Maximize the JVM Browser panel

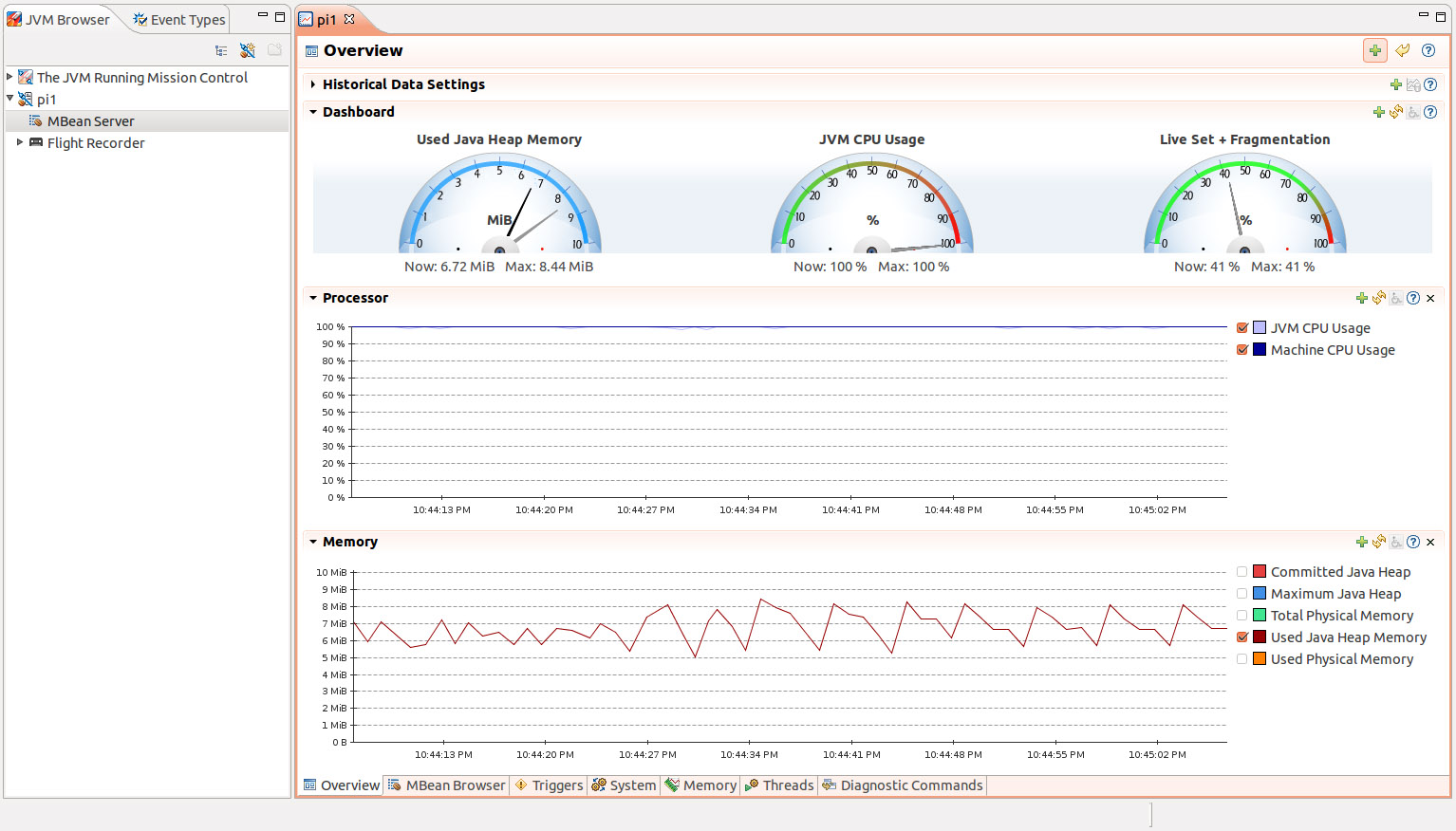[280, 16]
